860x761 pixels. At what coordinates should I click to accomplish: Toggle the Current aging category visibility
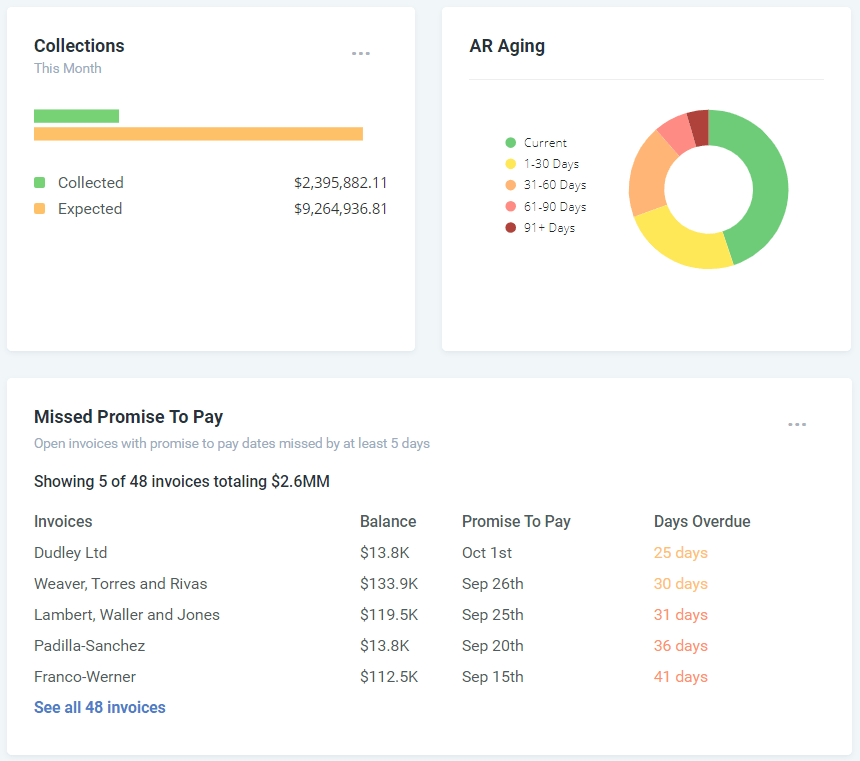539,142
